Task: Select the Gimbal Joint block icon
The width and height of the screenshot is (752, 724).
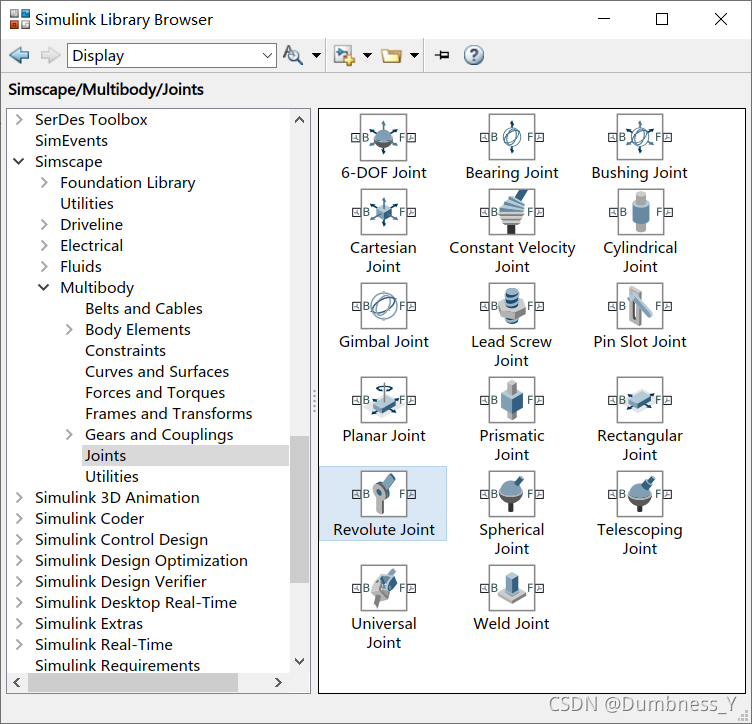Action: click(383, 306)
